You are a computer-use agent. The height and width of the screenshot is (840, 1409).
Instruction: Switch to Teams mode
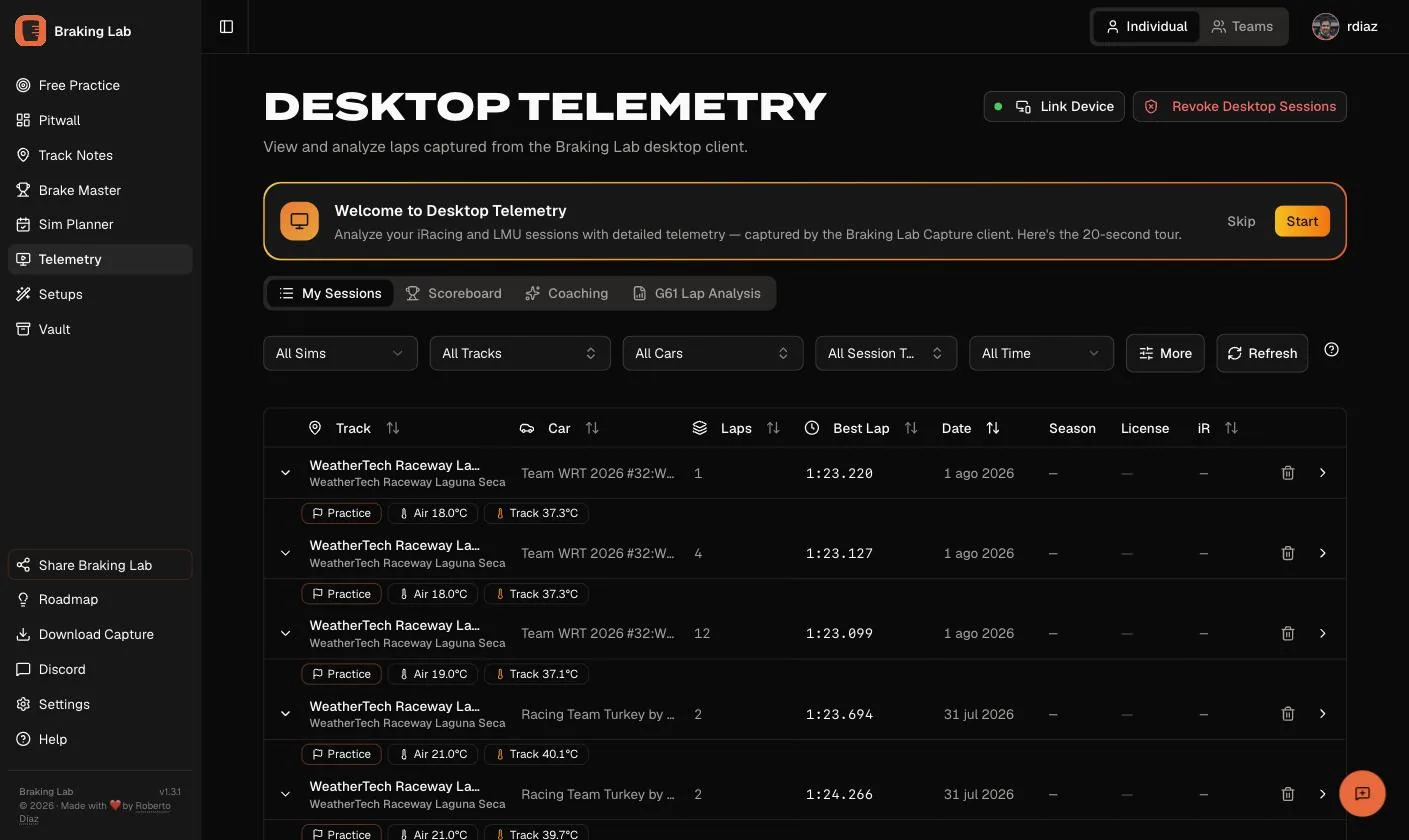click(x=1242, y=27)
